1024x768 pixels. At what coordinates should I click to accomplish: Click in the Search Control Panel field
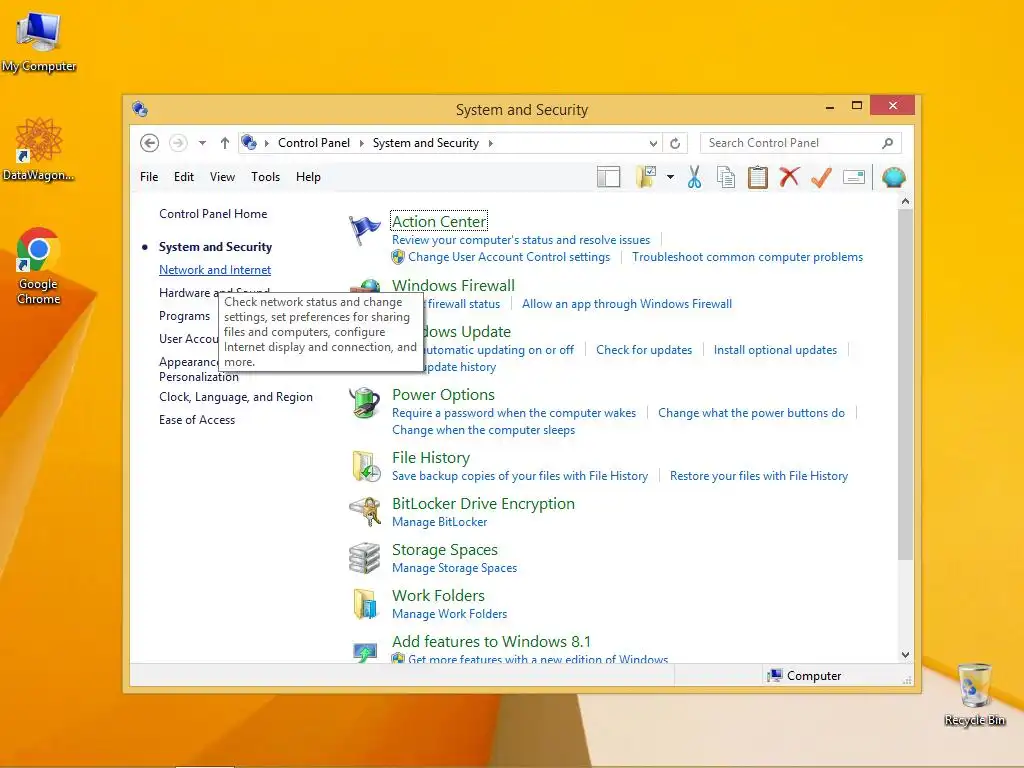[801, 143]
